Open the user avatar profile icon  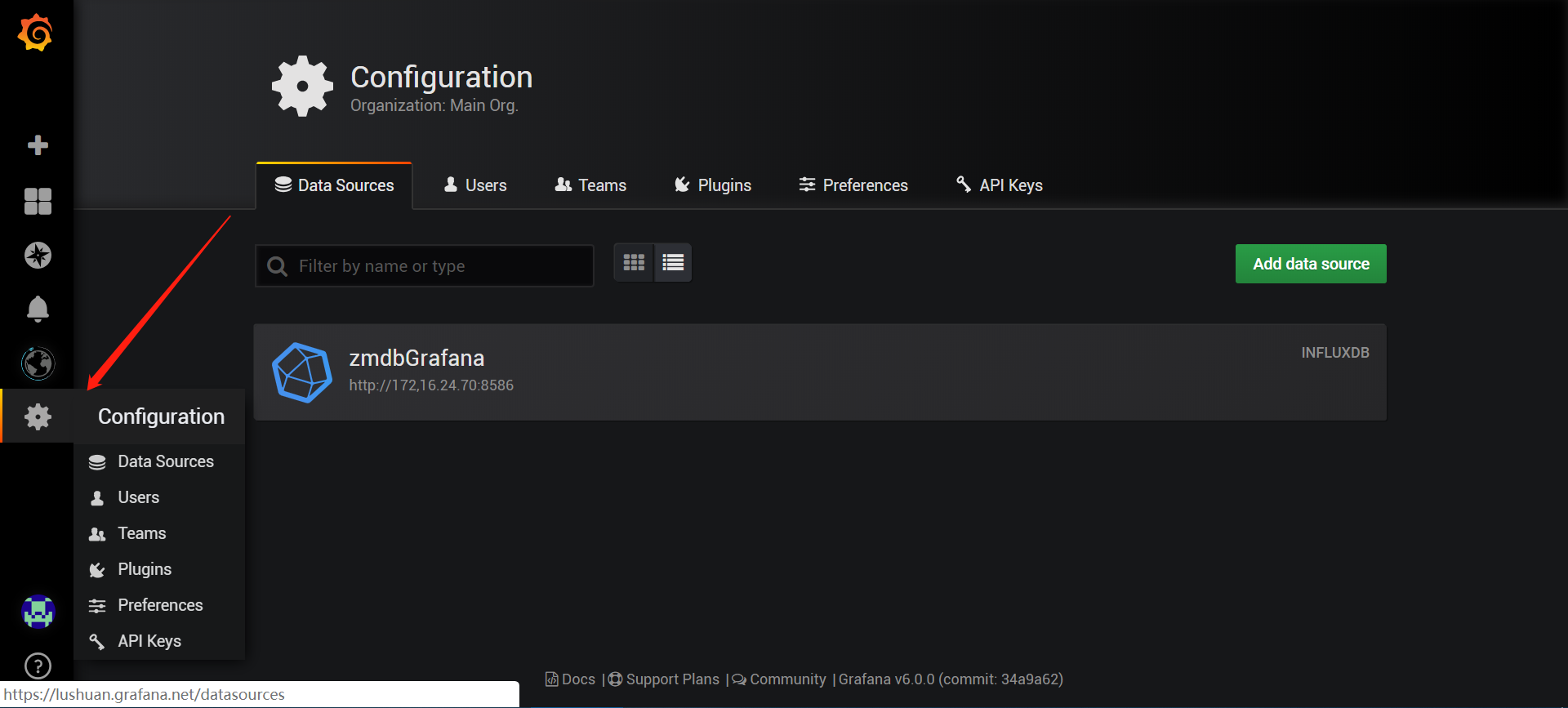(38, 612)
